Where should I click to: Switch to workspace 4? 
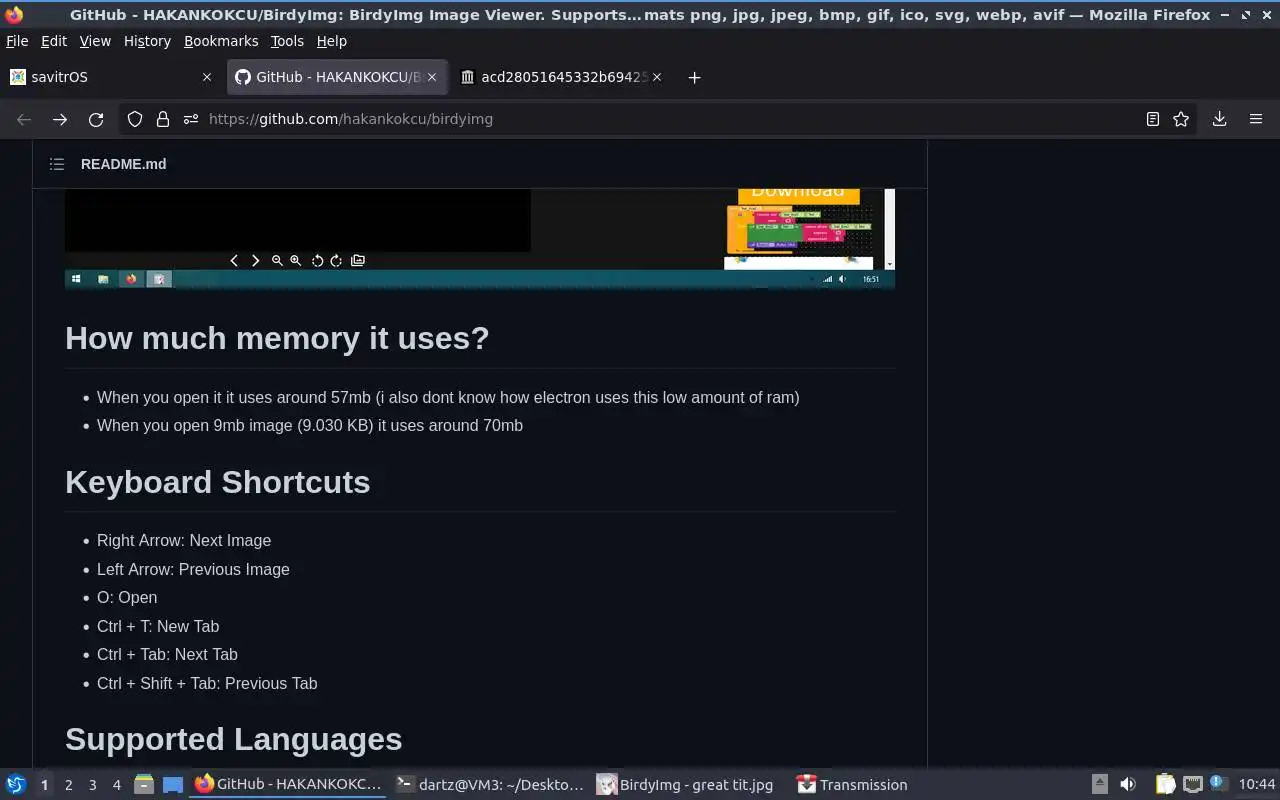[116, 785]
